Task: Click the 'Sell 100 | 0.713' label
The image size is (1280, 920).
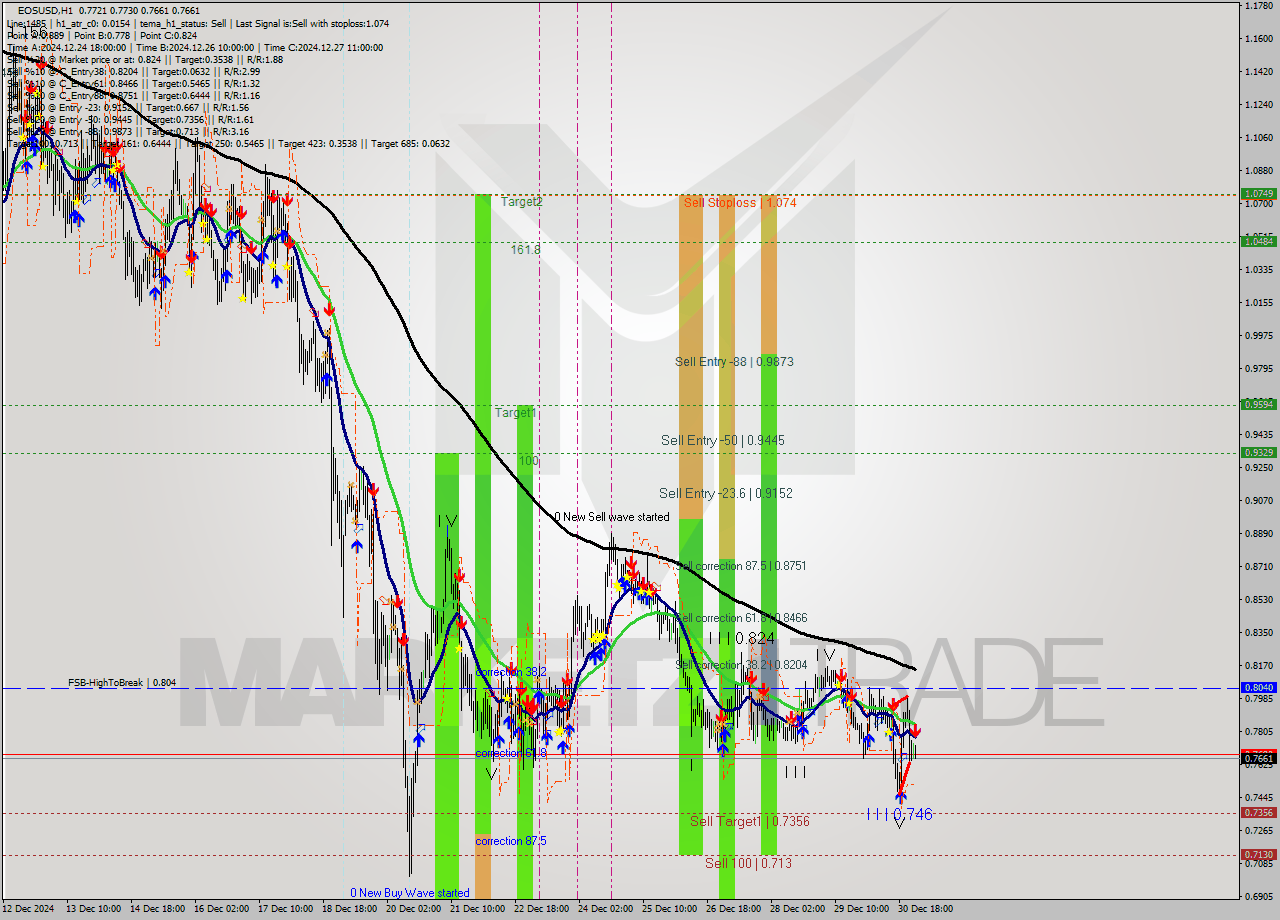Action: pos(748,863)
